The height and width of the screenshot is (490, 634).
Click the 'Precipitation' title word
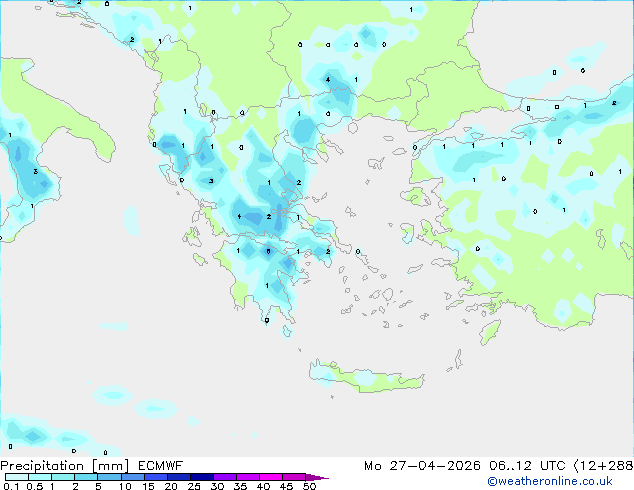pos(42,466)
